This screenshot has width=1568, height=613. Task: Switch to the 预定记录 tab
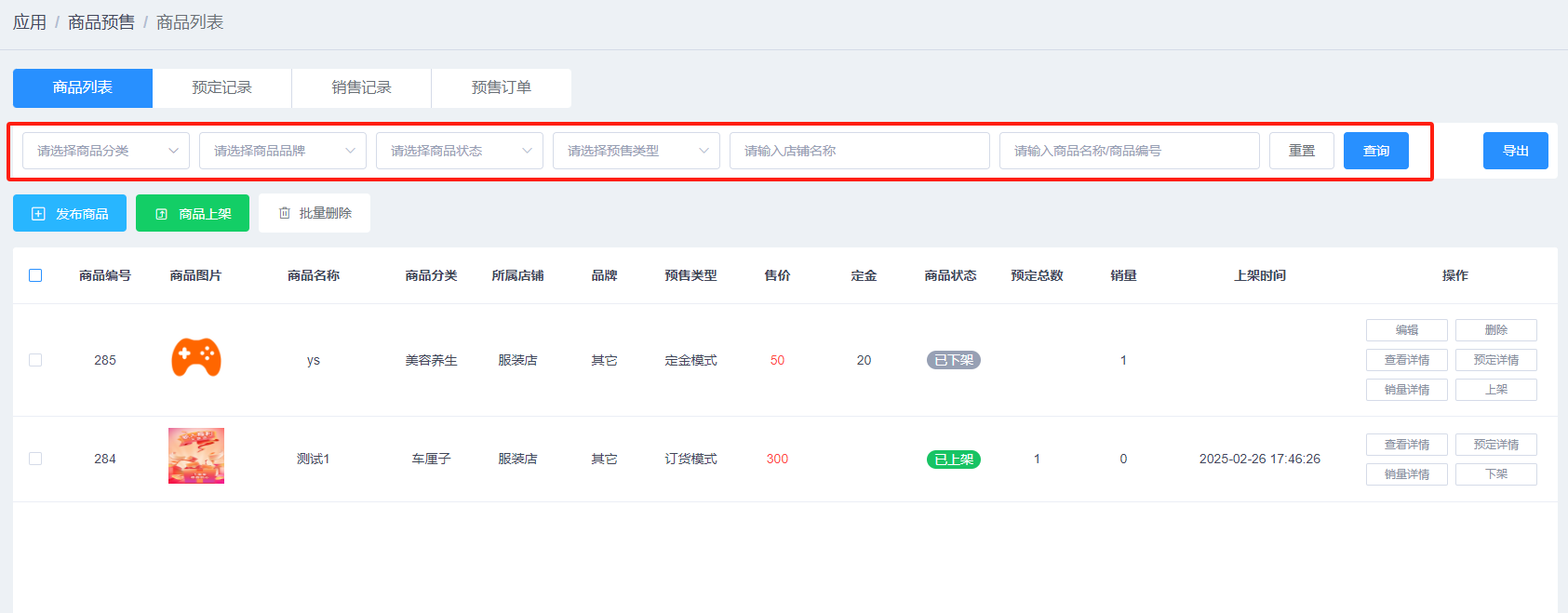pos(222,87)
